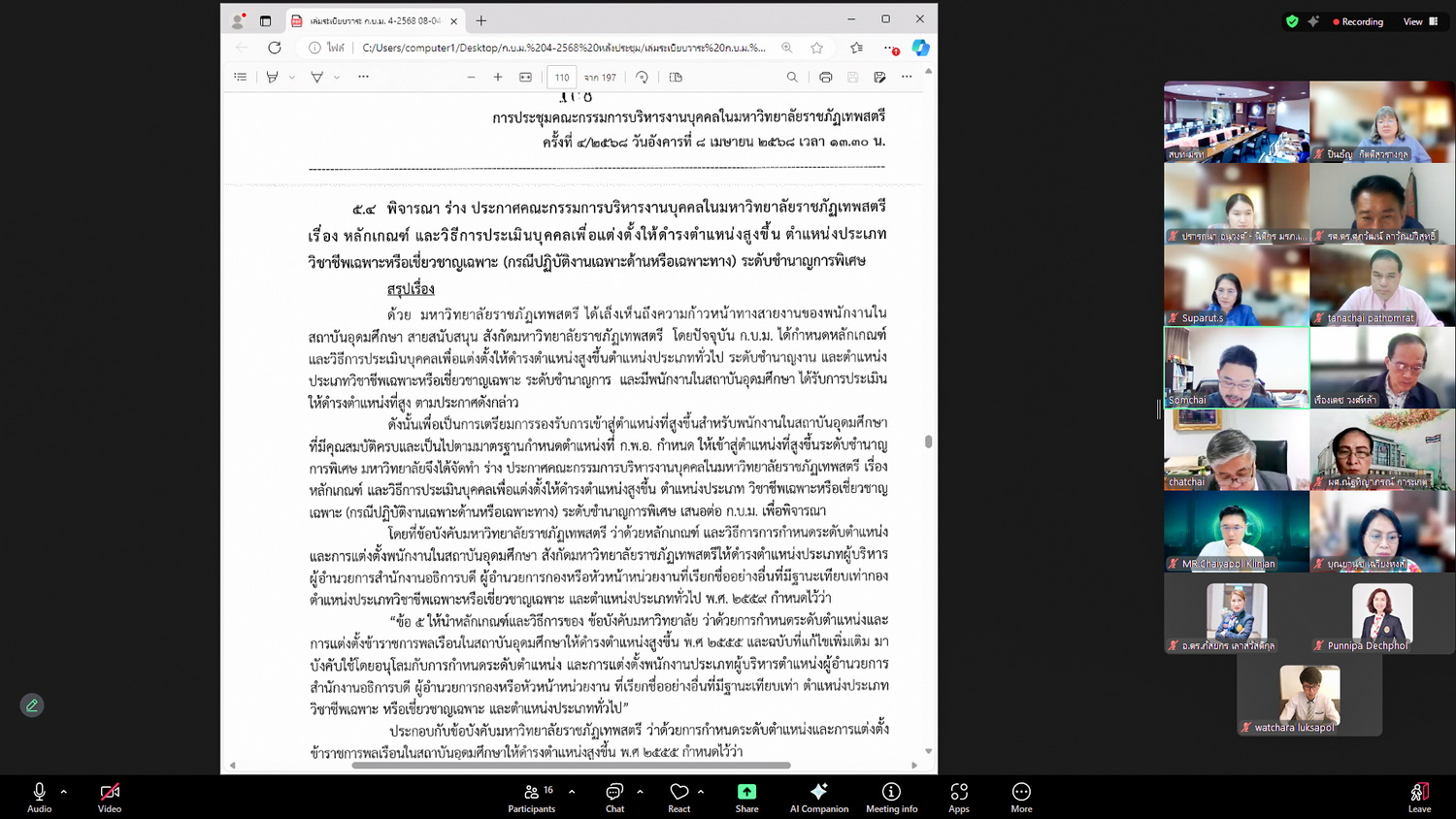
Task: Open right PDF toolbar more settings
Action: pyautogui.click(x=907, y=77)
